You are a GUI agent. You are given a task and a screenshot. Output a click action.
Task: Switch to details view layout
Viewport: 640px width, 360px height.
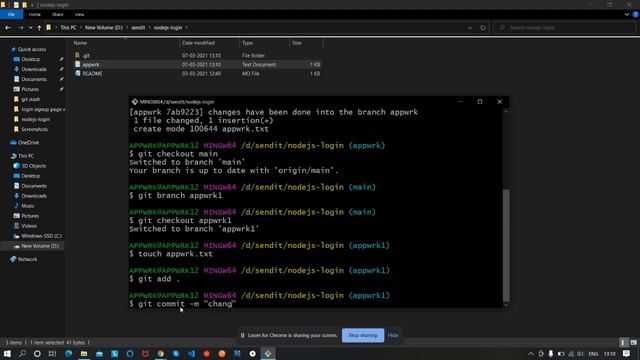point(623,342)
